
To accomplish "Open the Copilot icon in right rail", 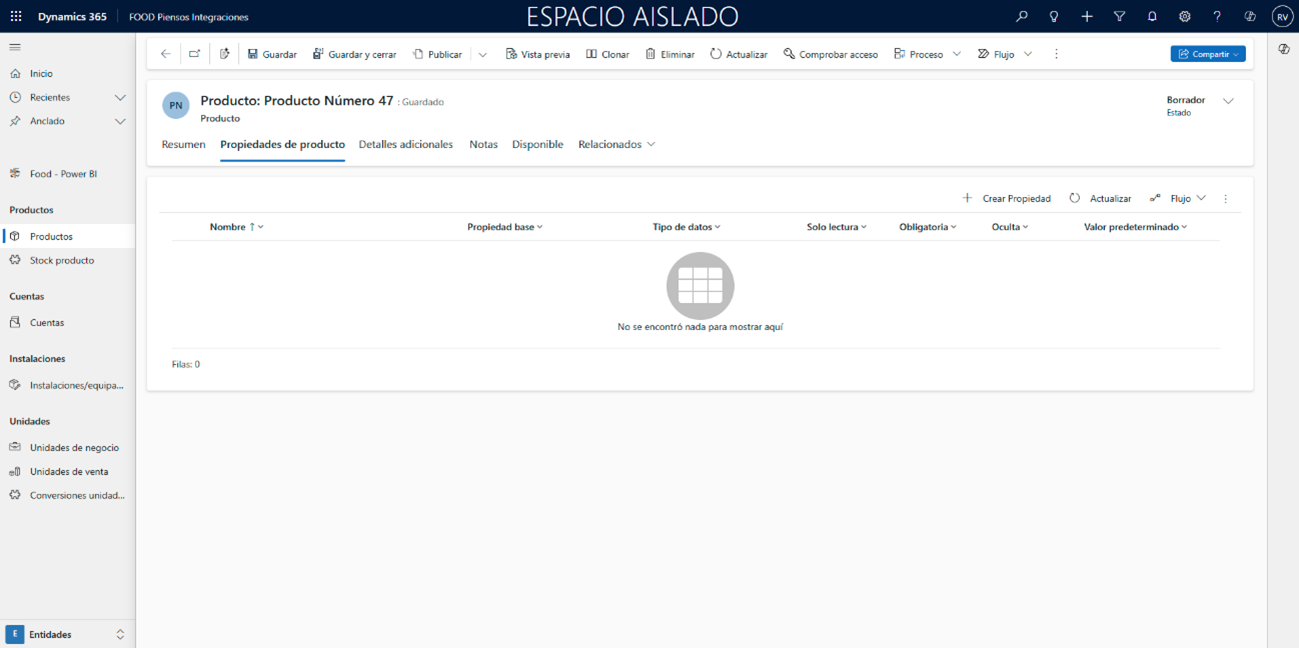I will (x=1283, y=49).
